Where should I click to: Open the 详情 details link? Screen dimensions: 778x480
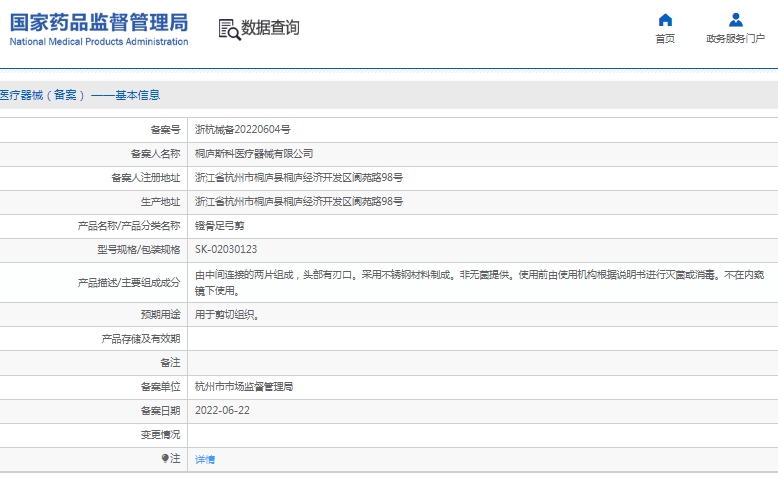pyautogui.click(x=205, y=460)
